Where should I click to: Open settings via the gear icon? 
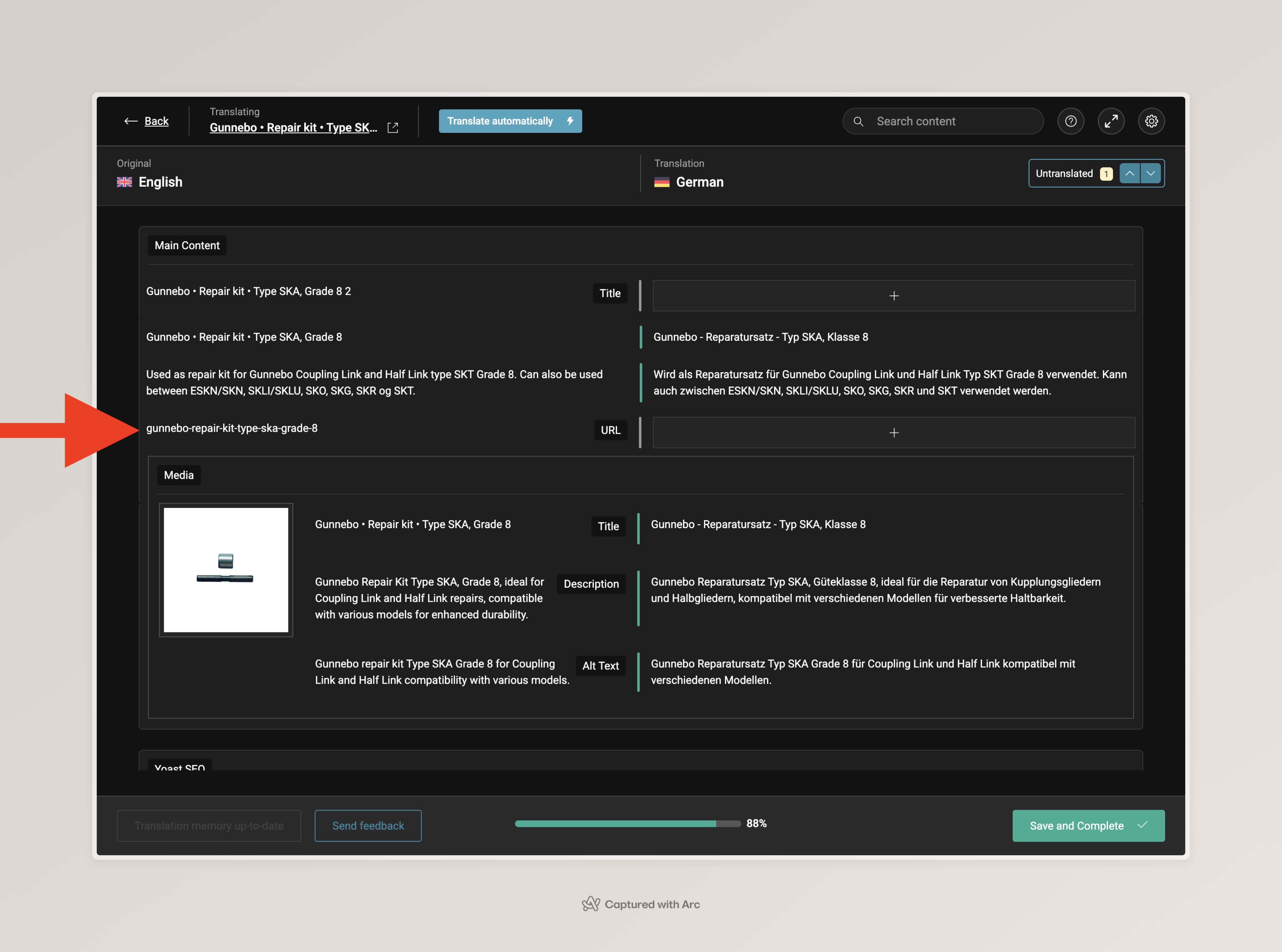[1151, 121]
